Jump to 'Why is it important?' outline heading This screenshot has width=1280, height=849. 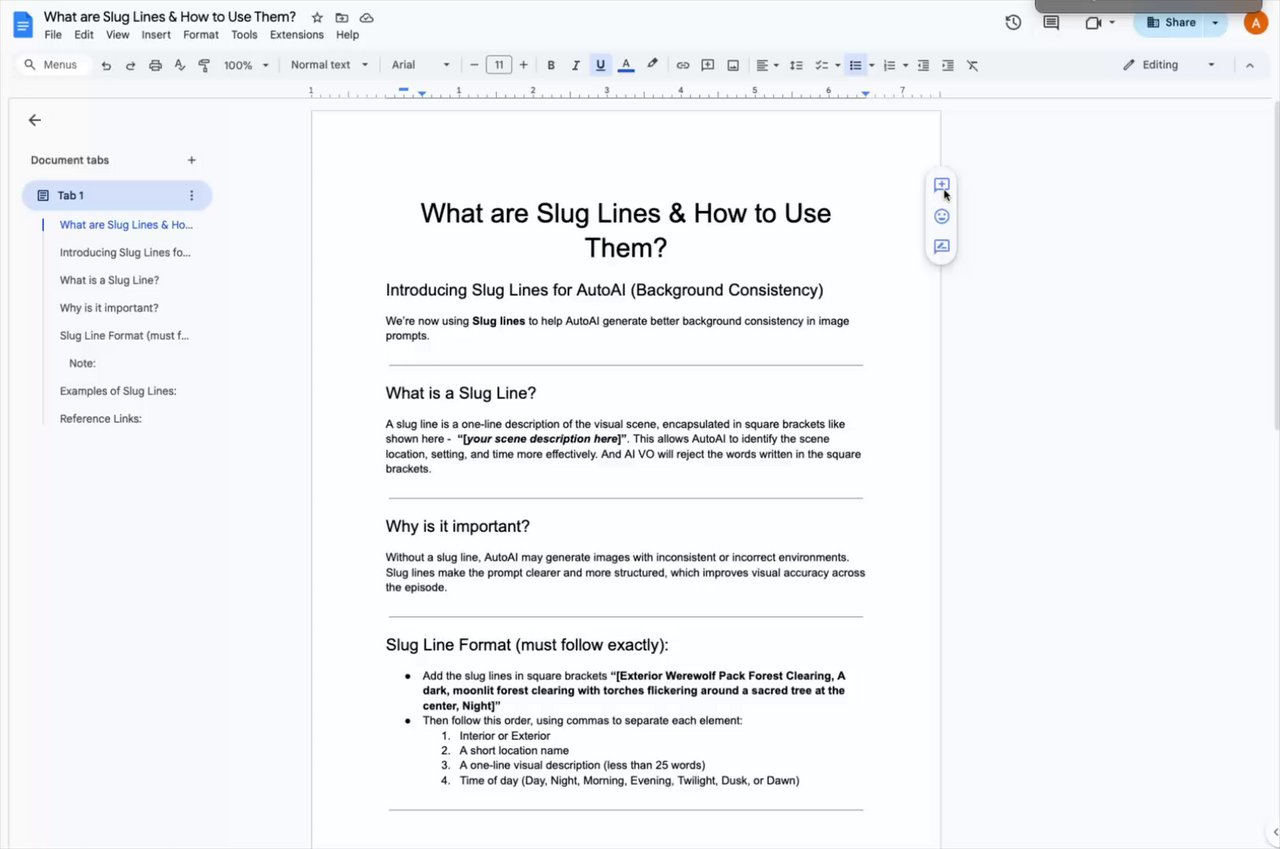click(x=109, y=308)
